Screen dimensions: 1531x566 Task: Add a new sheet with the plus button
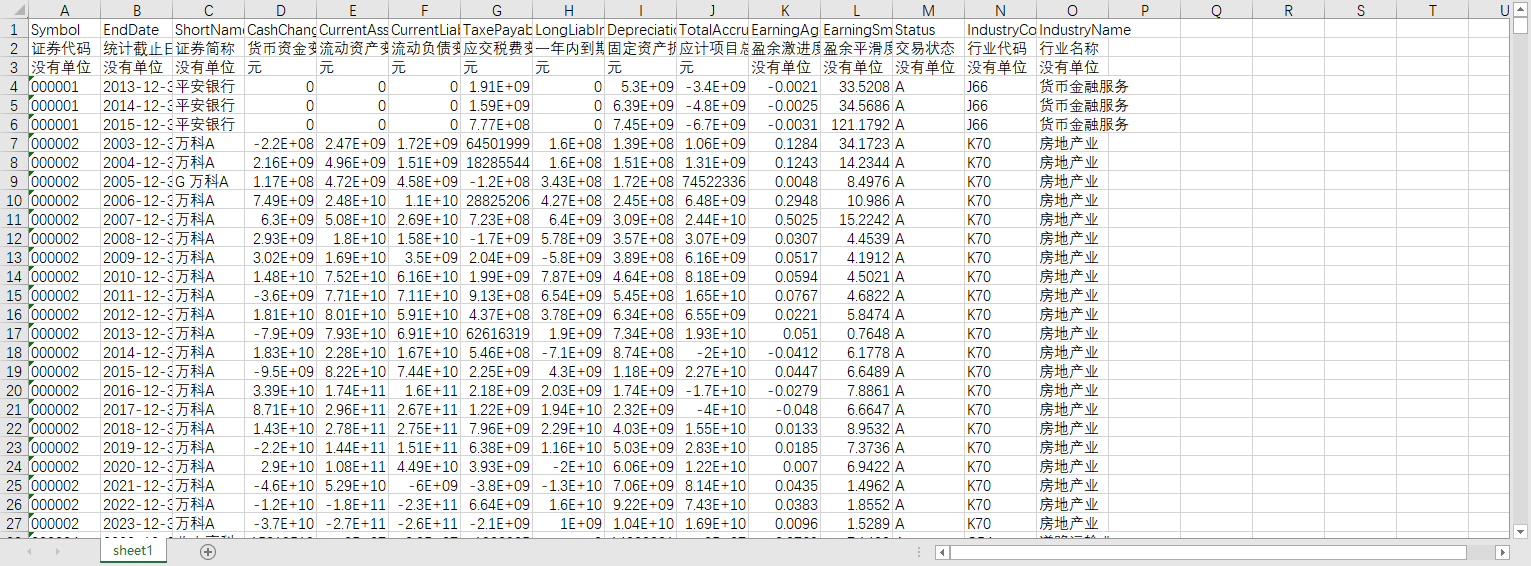pyautogui.click(x=208, y=552)
